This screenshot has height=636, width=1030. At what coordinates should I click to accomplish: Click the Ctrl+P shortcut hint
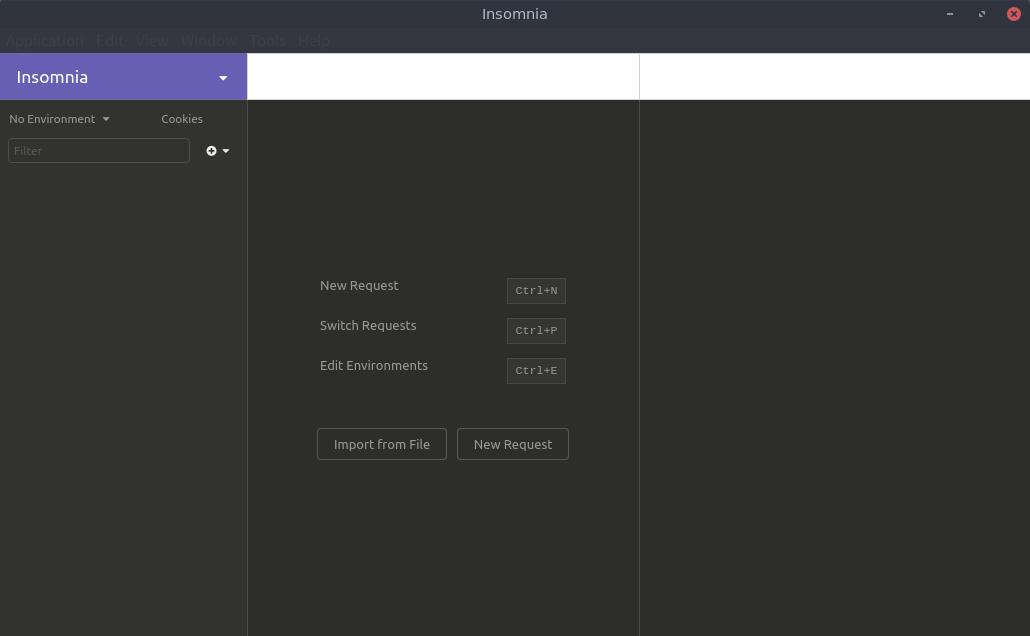[x=536, y=331]
